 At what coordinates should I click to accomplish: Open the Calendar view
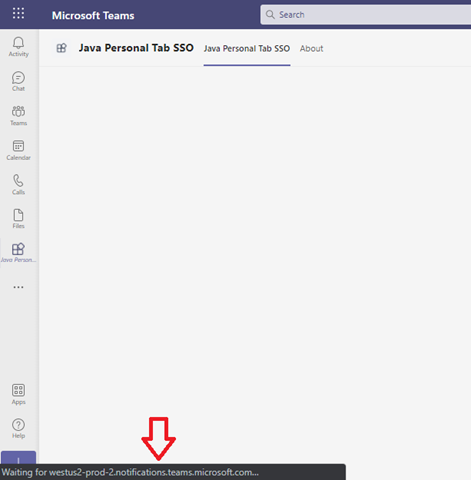pyautogui.click(x=18, y=150)
